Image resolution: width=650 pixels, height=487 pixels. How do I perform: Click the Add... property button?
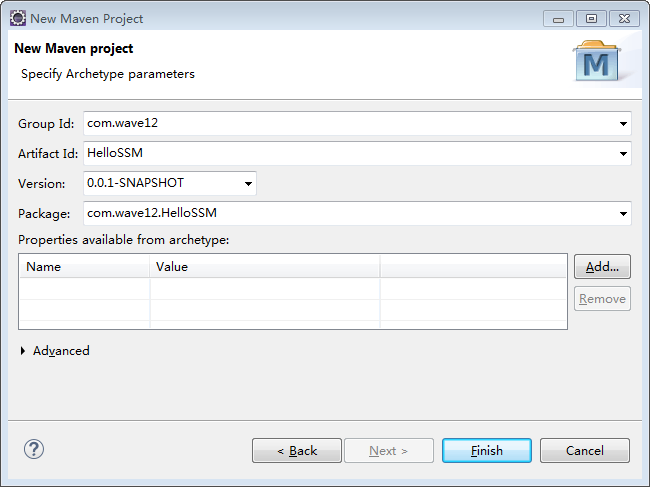point(602,267)
